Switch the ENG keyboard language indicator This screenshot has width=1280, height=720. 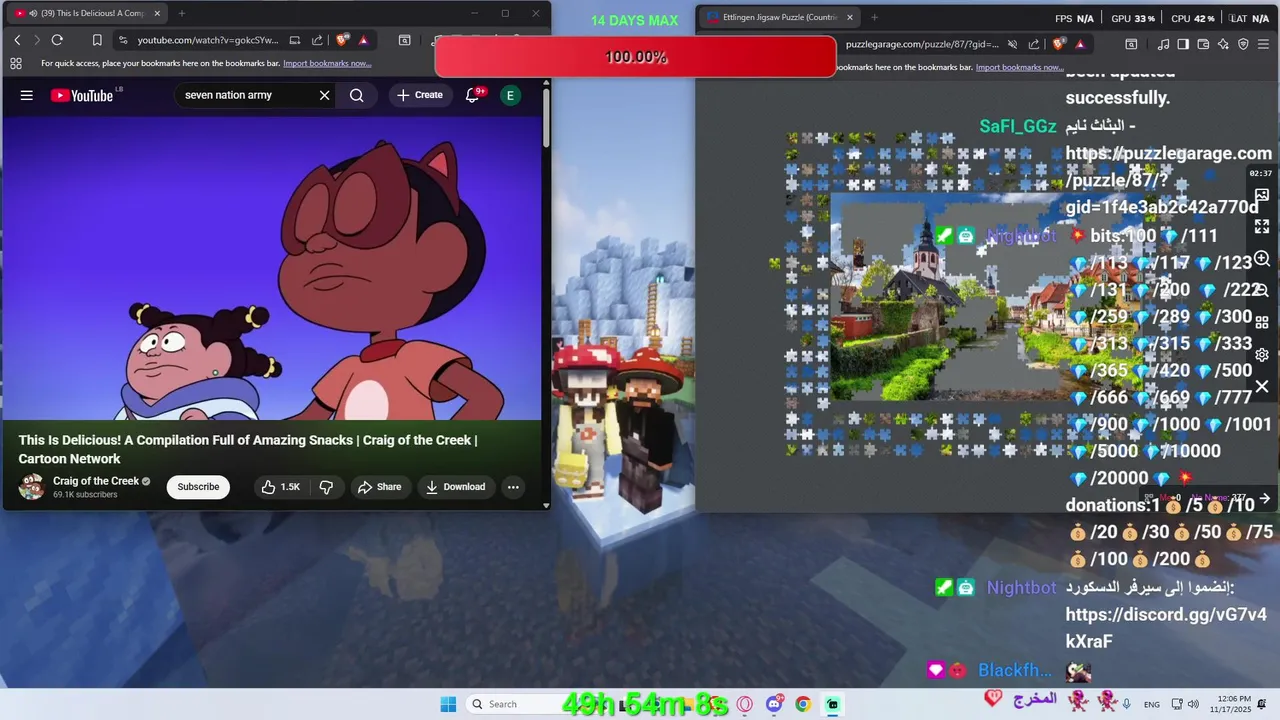coord(1152,704)
